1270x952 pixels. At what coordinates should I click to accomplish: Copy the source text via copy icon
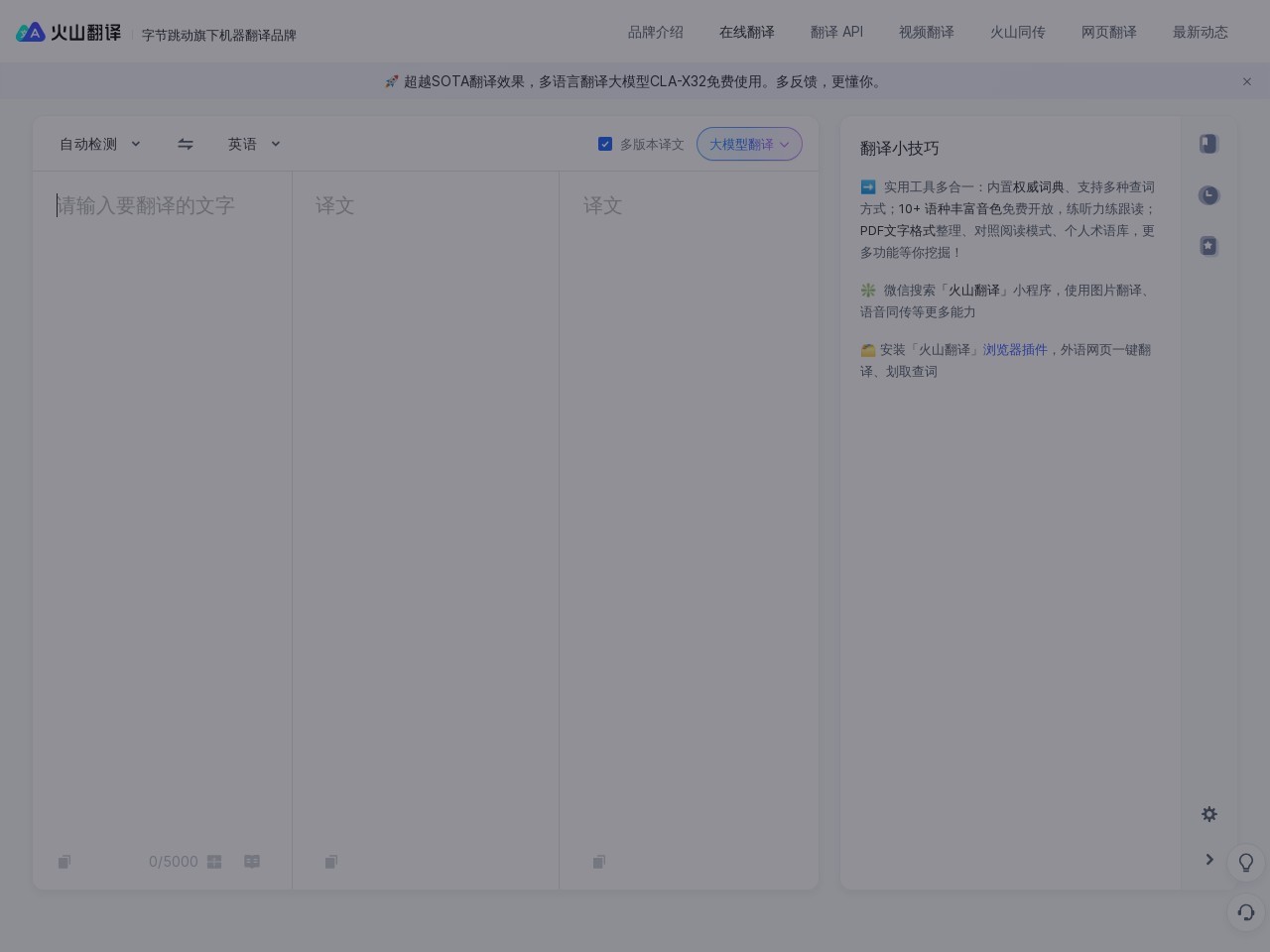click(x=64, y=862)
